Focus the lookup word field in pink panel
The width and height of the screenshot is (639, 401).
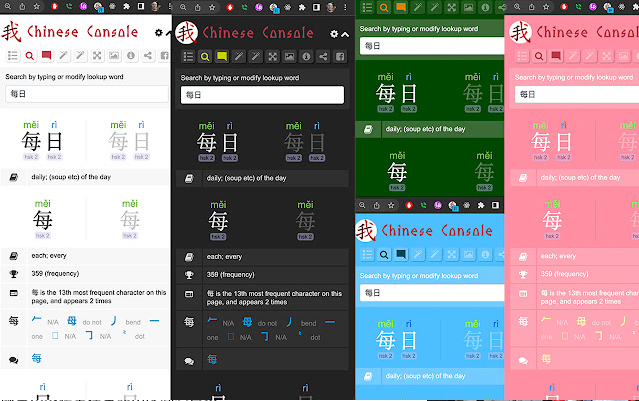pyautogui.click(x=577, y=95)
